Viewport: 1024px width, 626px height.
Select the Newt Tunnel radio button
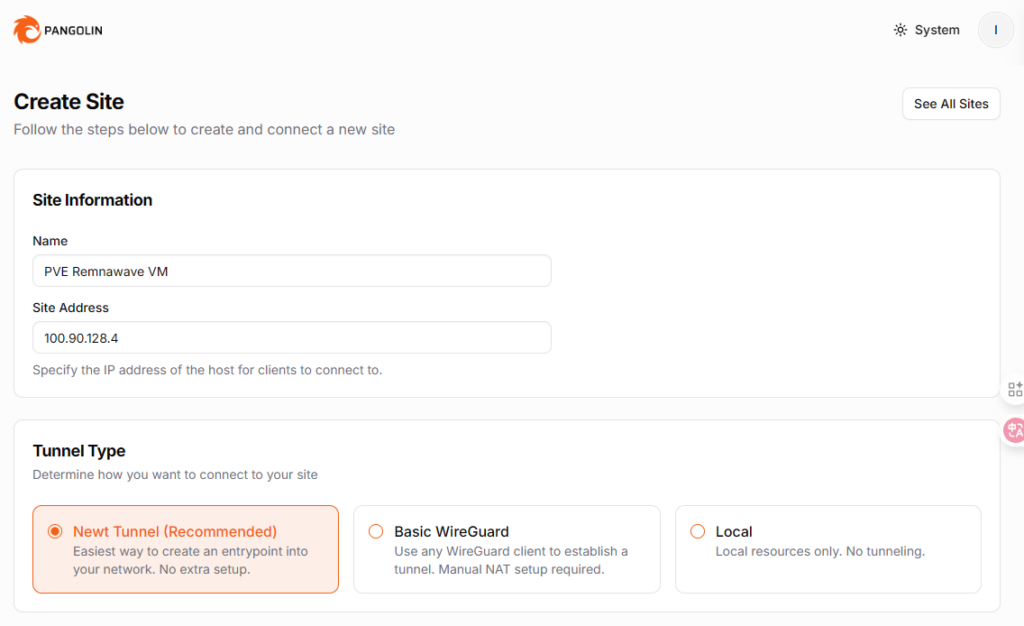[x=55, y=531]
